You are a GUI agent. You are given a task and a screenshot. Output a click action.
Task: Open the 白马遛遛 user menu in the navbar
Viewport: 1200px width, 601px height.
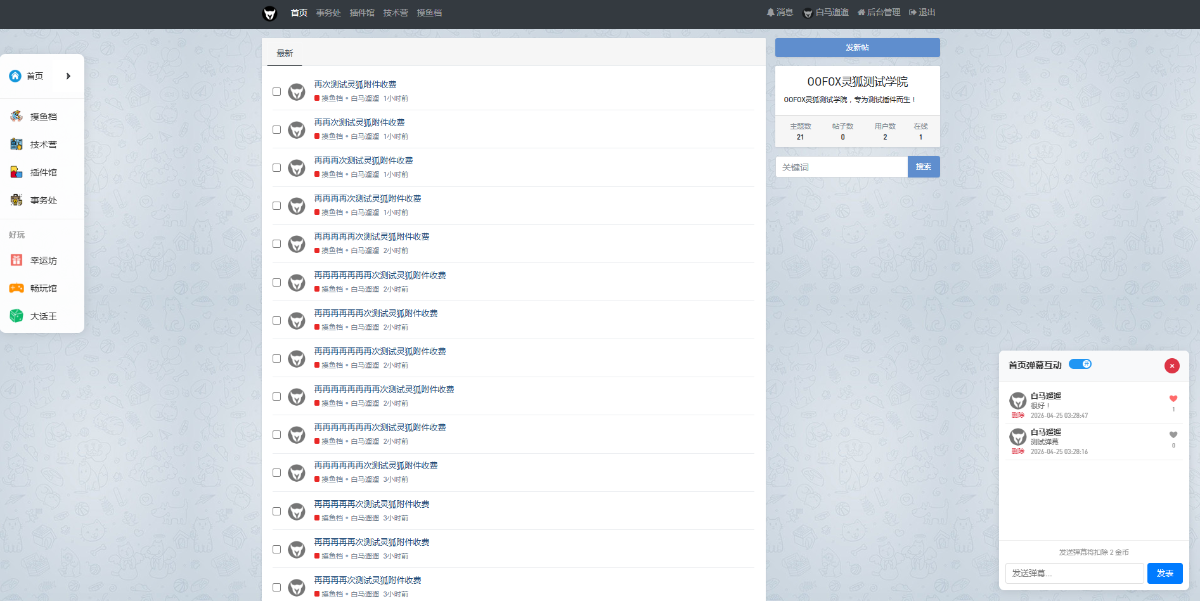coord(826,13)
